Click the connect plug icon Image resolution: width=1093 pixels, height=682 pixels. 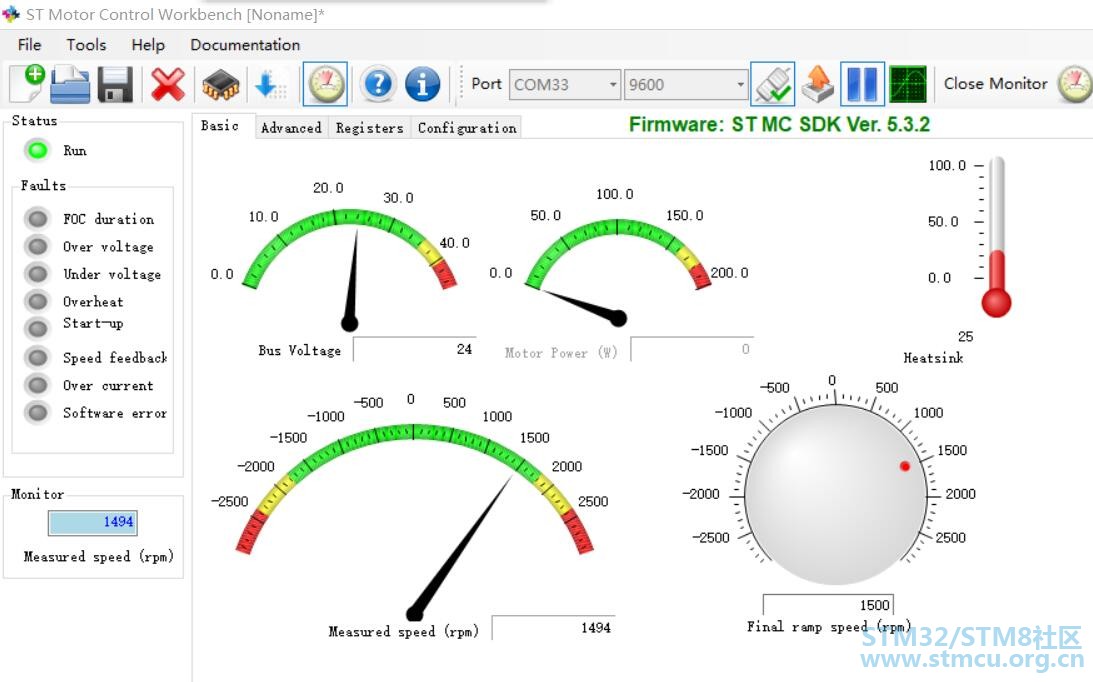coord(772,84)
